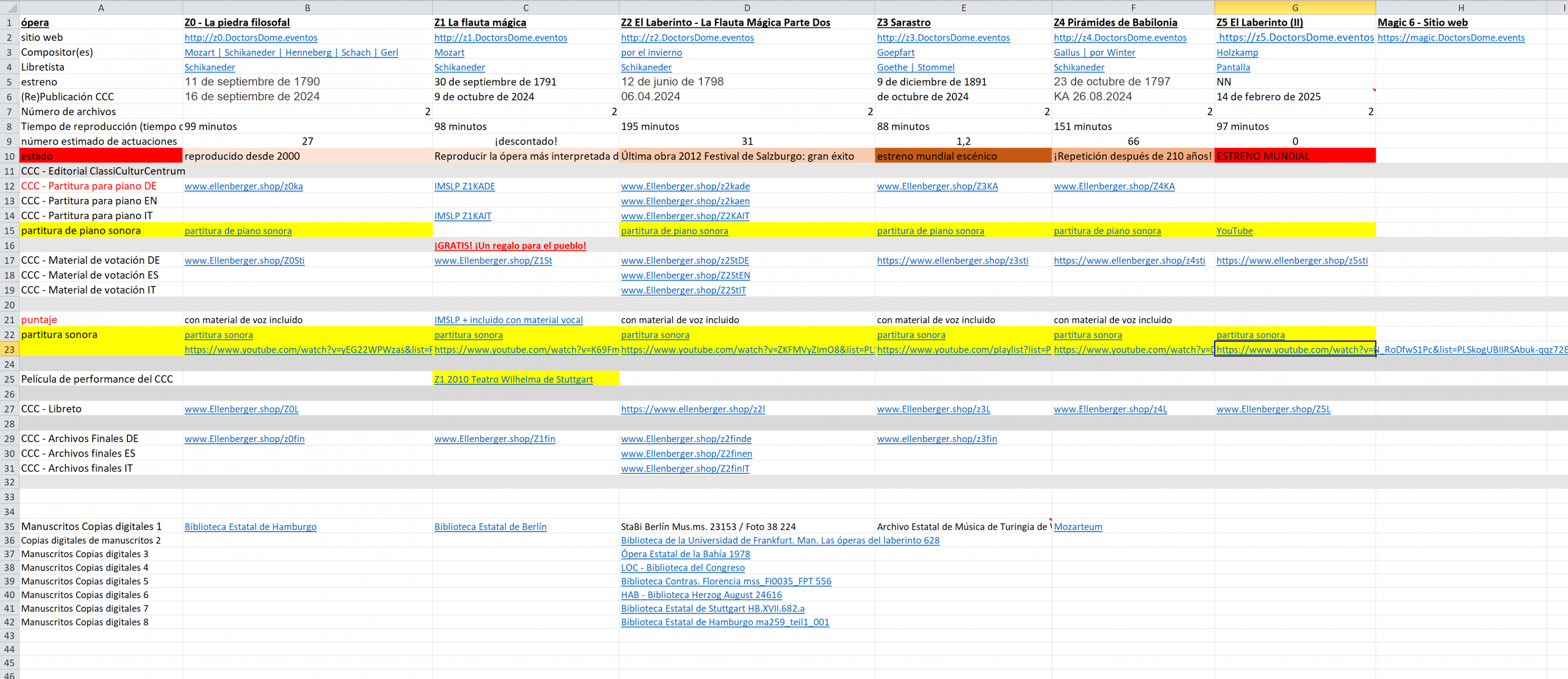
Task: Open the http://z0.DoctorsDome.eventos link
Action: click(x=251, y=38)
